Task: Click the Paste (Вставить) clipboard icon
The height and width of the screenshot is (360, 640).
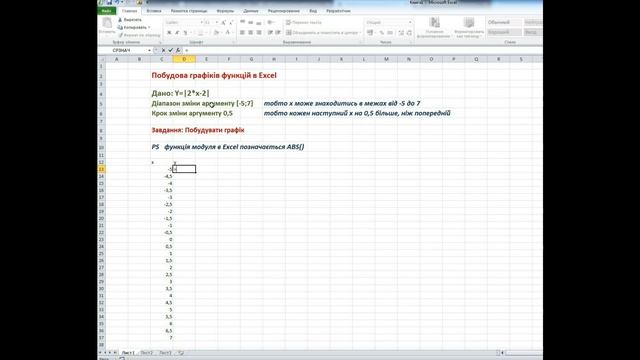Action: tap(107, 23)
